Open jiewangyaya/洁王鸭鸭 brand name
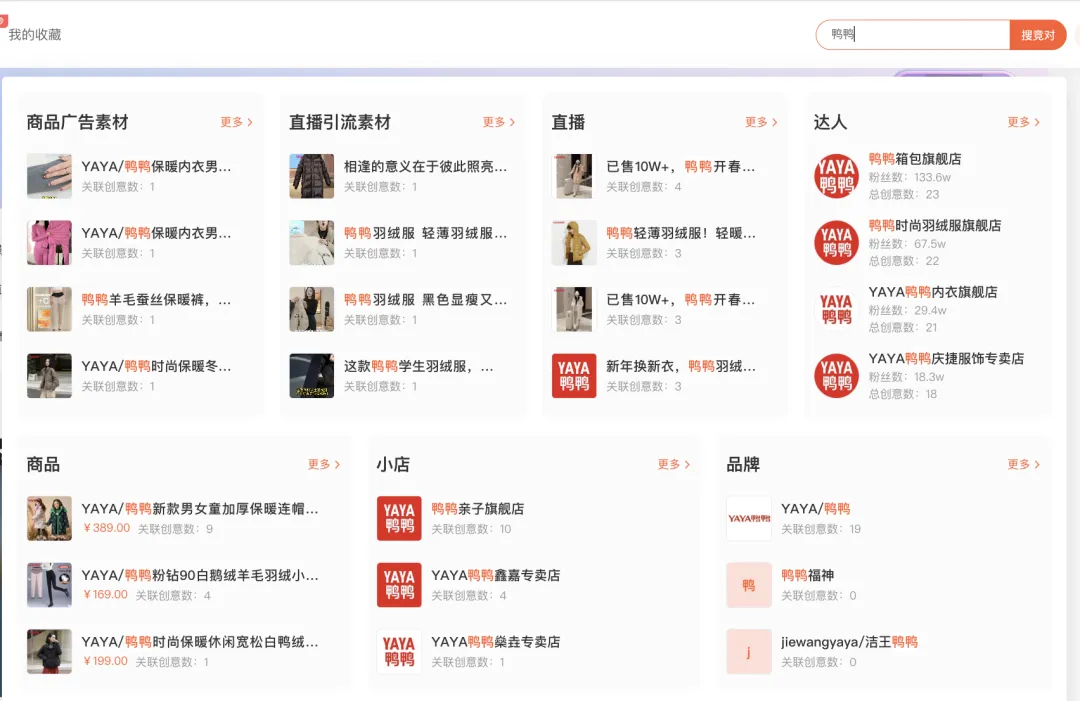 [849, 642]
